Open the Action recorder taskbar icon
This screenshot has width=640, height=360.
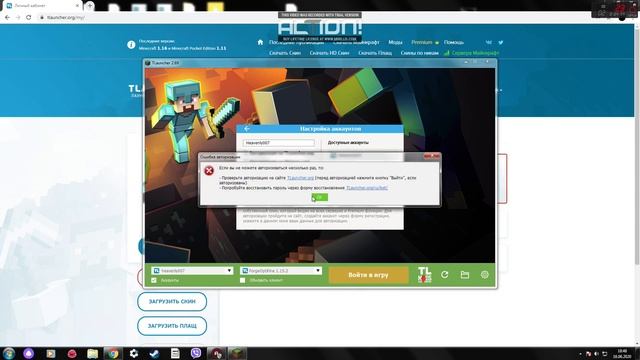tap(217, 353)
